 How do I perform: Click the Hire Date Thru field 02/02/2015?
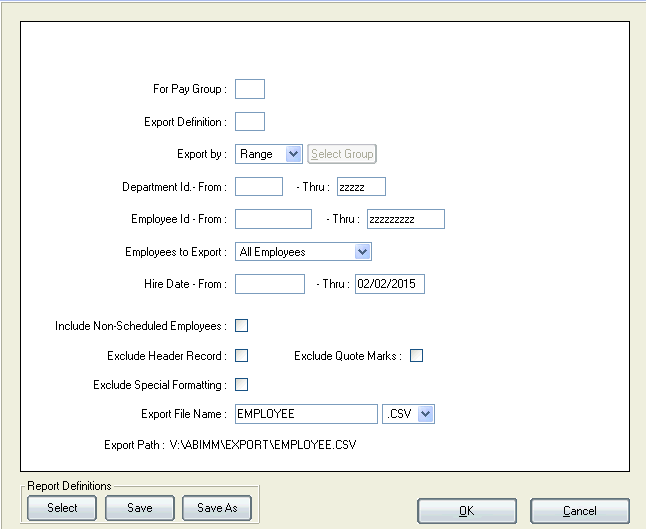pos(390,284)
